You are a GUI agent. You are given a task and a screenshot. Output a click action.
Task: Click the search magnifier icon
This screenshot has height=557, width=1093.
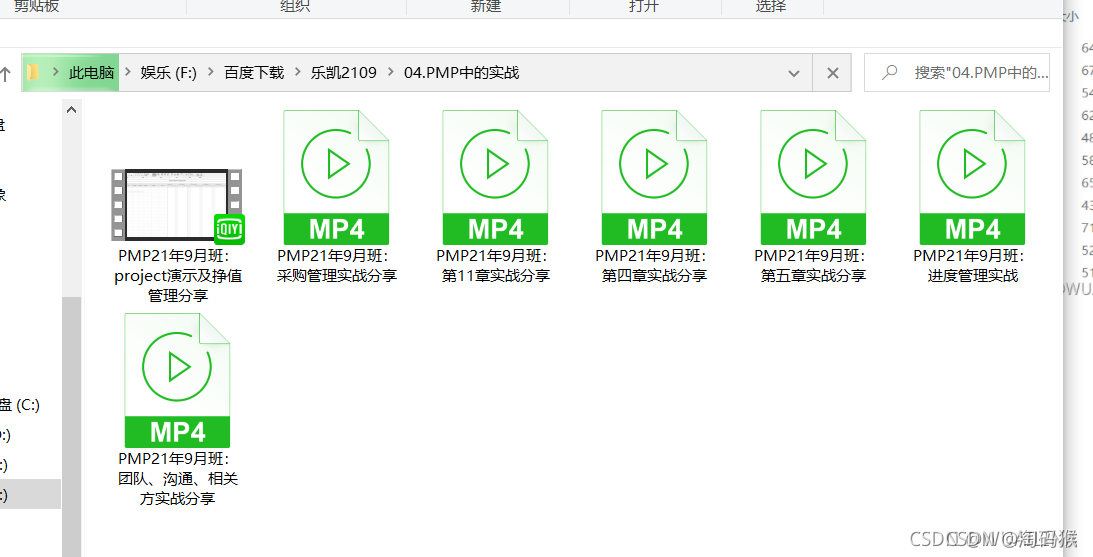click(x=889, y=73)
